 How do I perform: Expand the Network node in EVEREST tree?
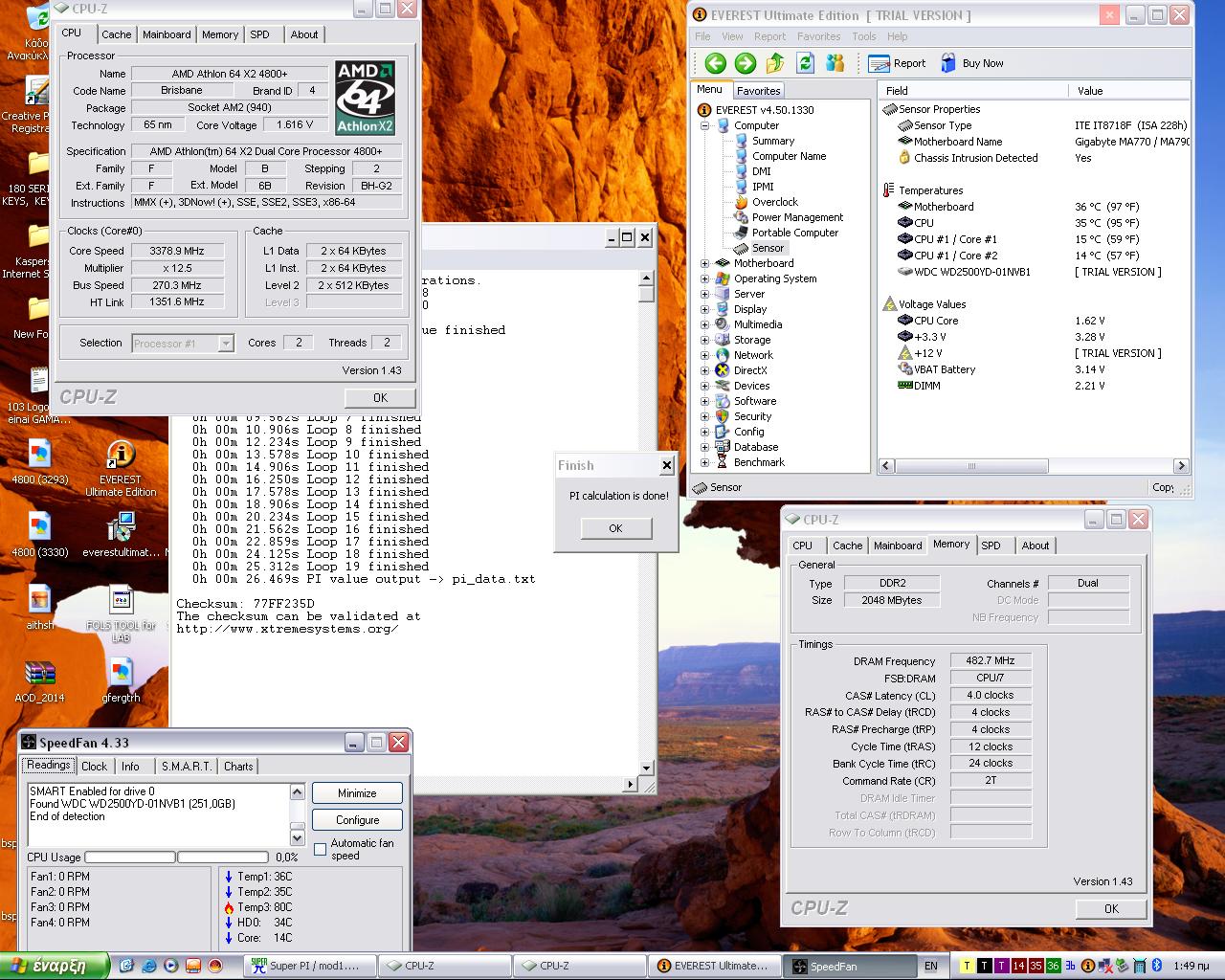705,355
